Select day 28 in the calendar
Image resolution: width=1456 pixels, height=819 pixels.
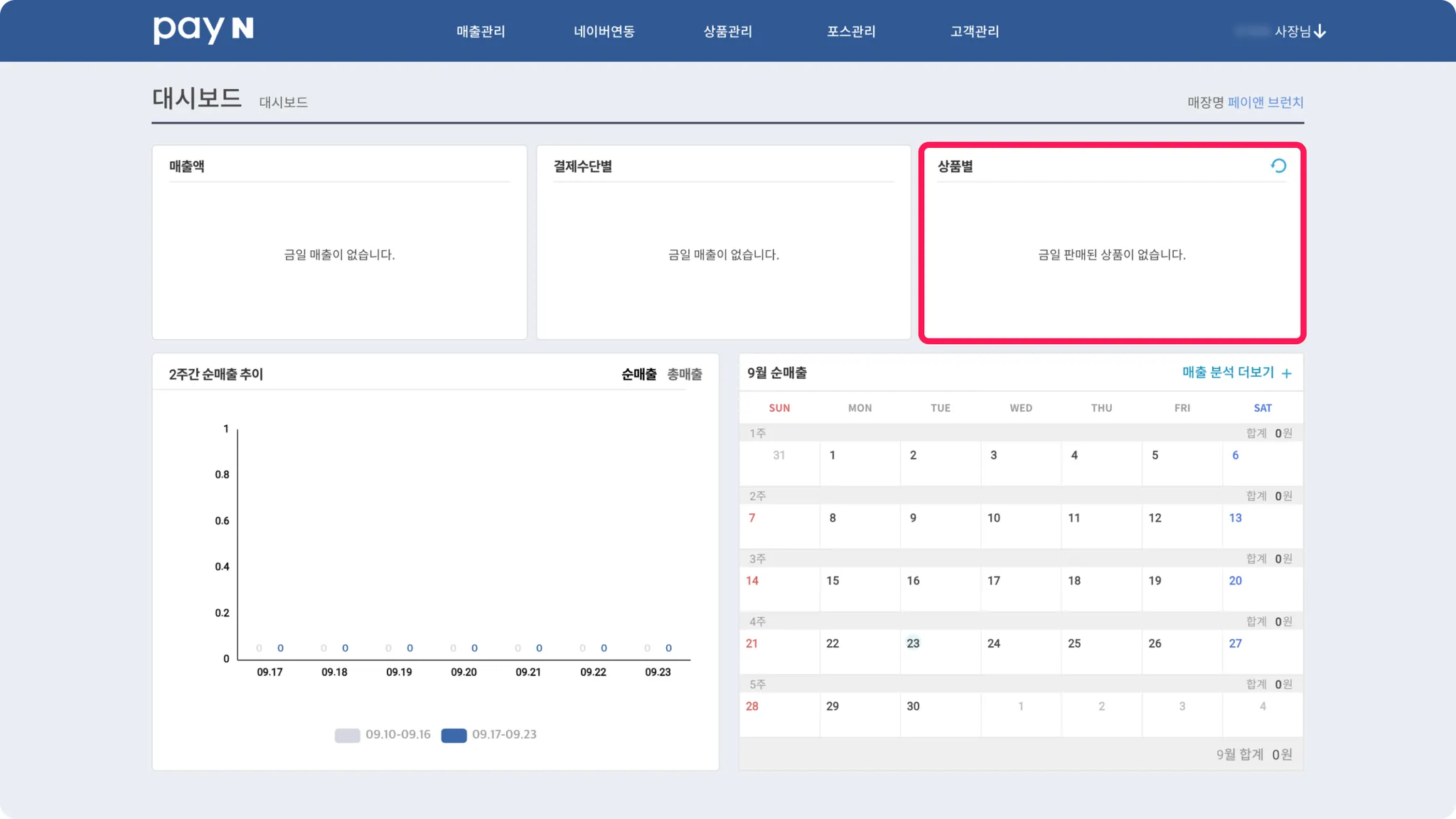[x=752, y=706]
